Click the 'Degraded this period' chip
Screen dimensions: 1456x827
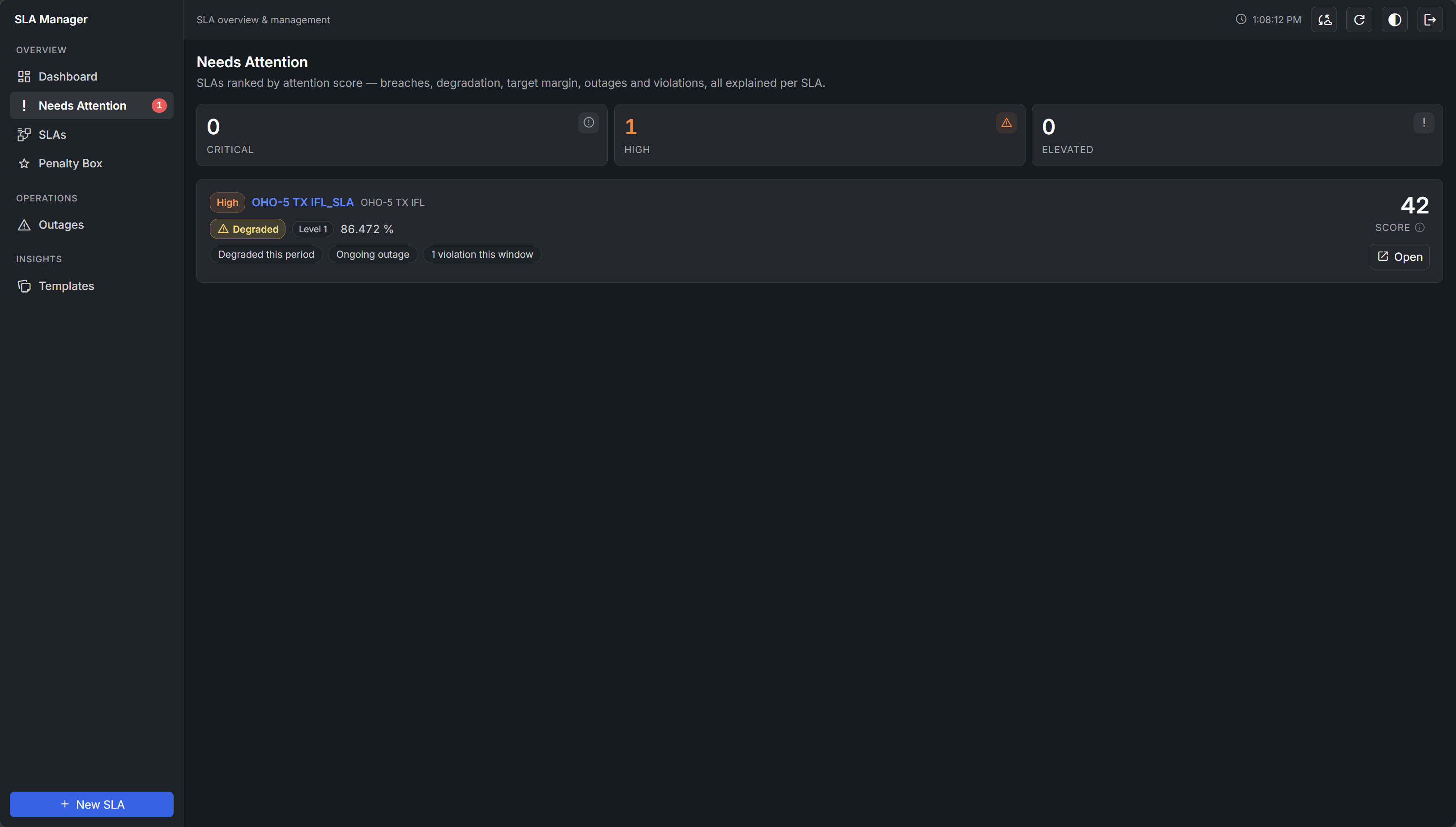(266, 255)
